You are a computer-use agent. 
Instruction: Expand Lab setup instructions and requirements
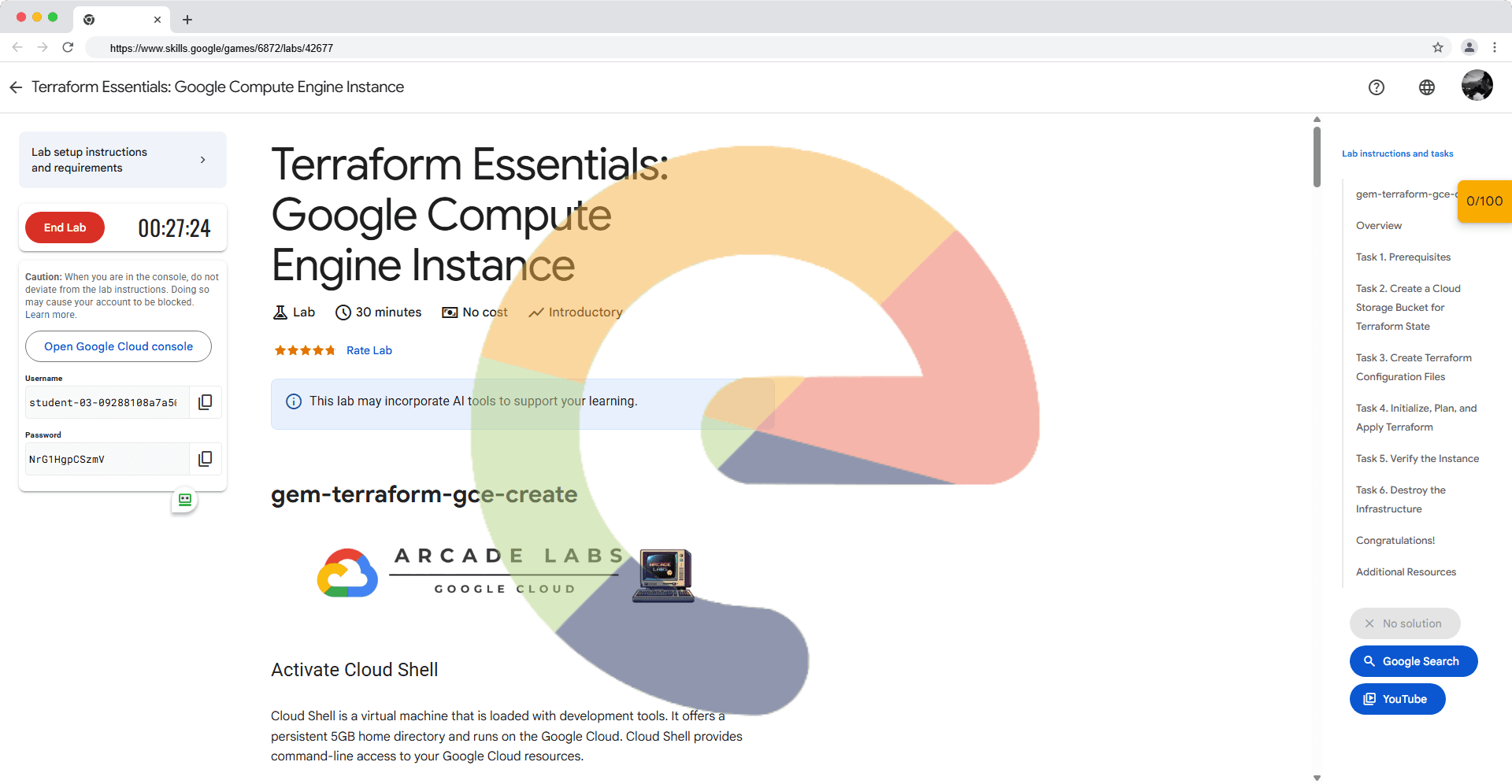pyautogui.click(x=123, y=160)
